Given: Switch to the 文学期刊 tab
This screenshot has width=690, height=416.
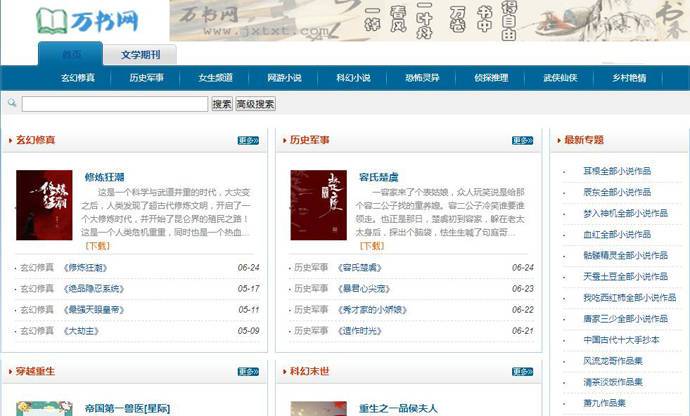Looking at the screenshot, I should pos(141,55).
